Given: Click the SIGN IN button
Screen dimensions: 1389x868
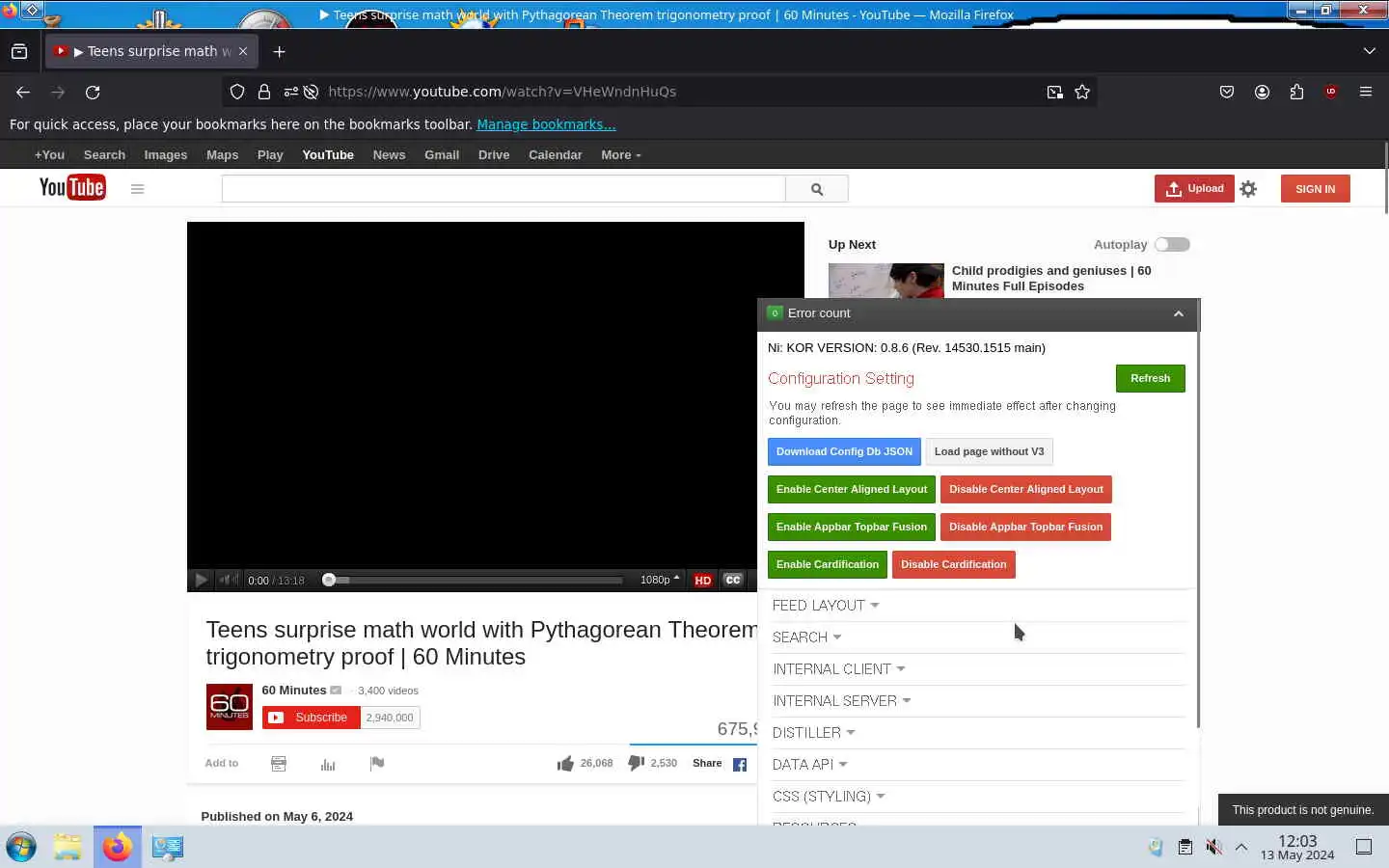Looking at the screenshot, I should tap(1315, 189).
